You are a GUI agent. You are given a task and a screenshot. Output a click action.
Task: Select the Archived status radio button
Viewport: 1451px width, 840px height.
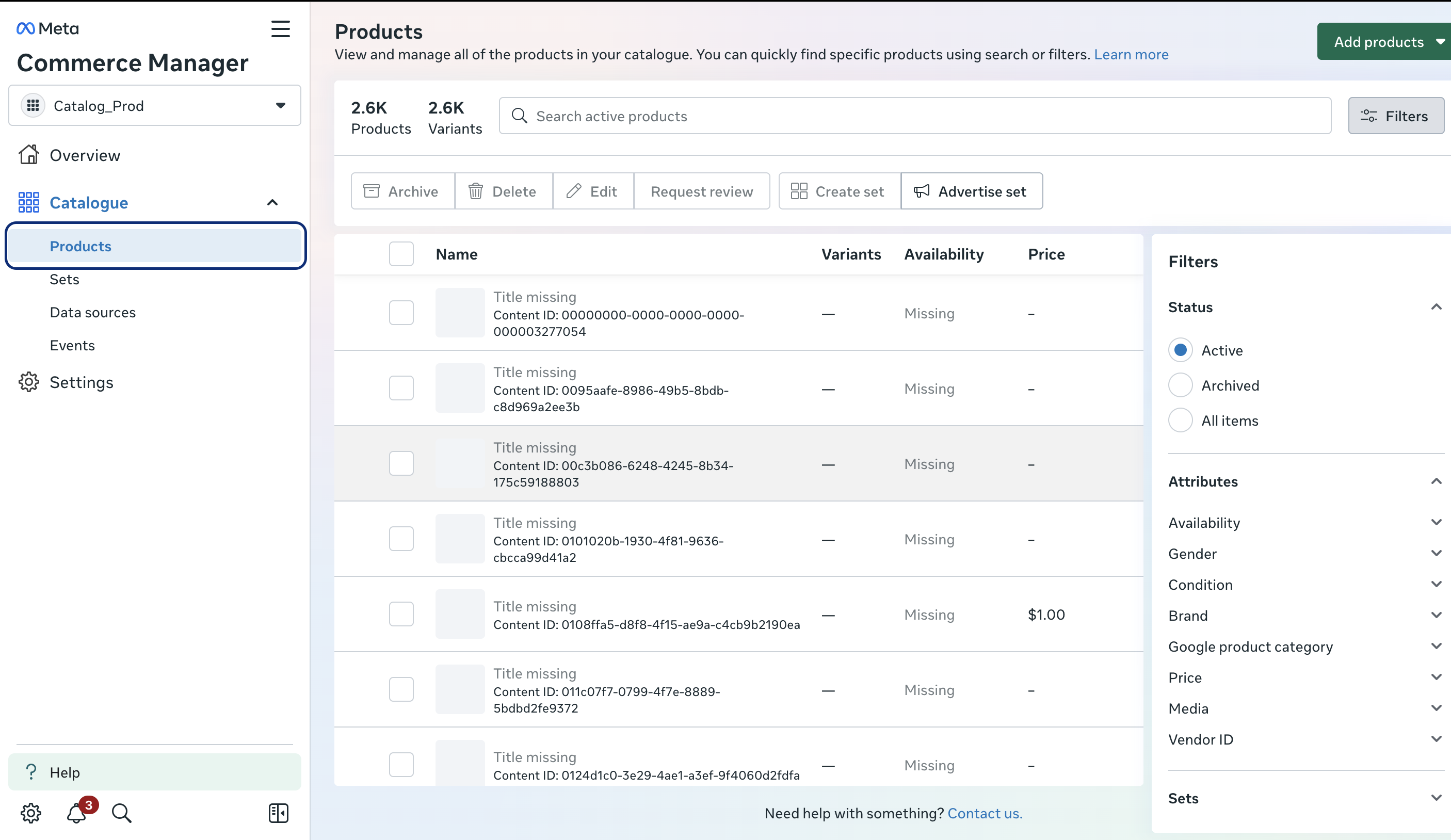click(x=1180, y=385)
